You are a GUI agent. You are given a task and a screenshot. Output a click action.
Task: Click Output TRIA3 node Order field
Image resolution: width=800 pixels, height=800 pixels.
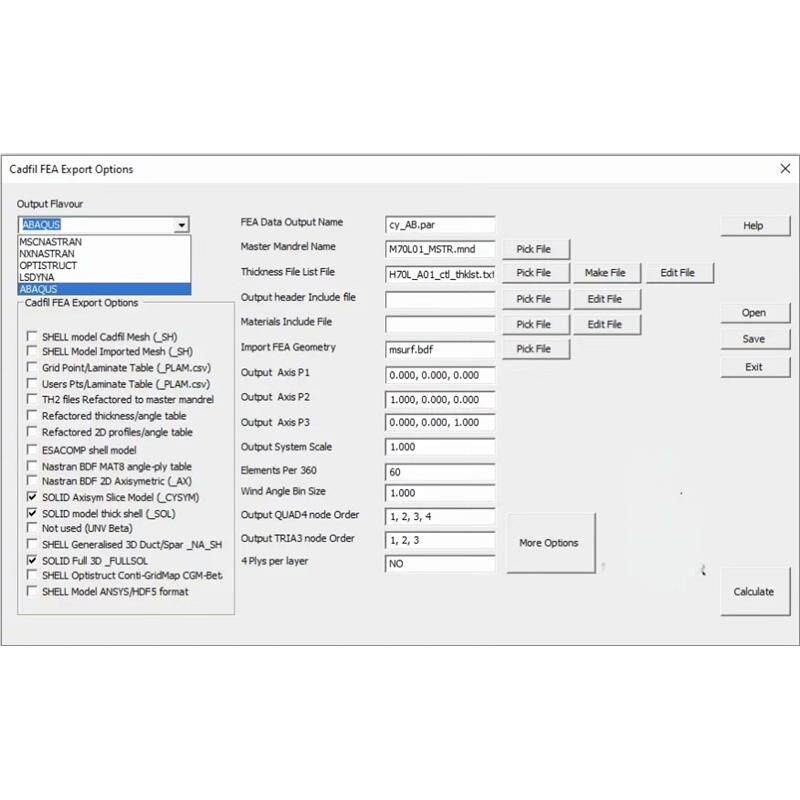(440, 540)
